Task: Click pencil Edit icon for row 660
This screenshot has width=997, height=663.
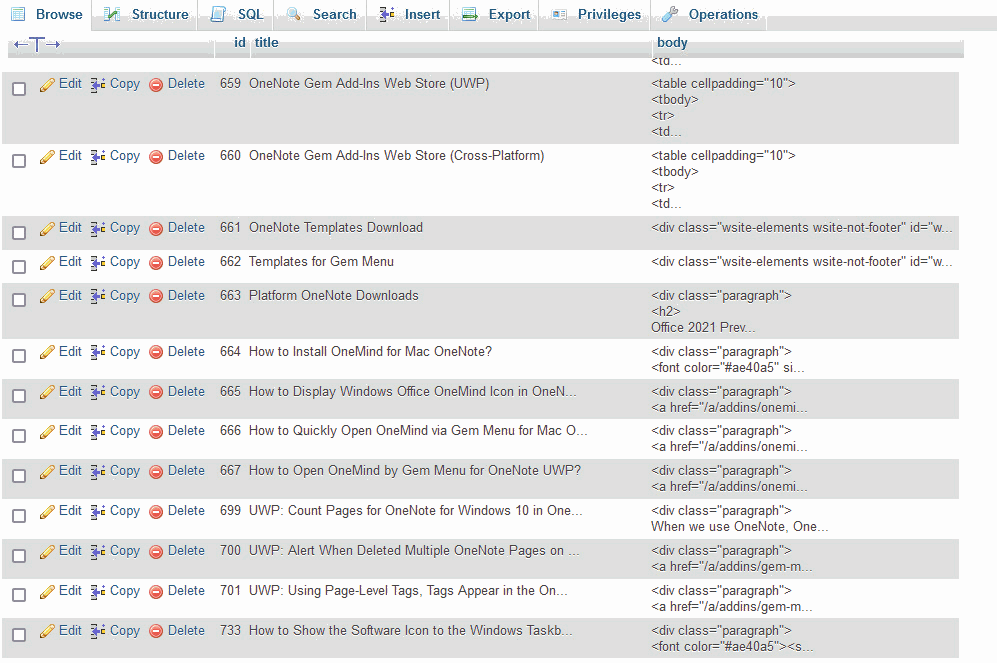Action: (x=47, y=156)
